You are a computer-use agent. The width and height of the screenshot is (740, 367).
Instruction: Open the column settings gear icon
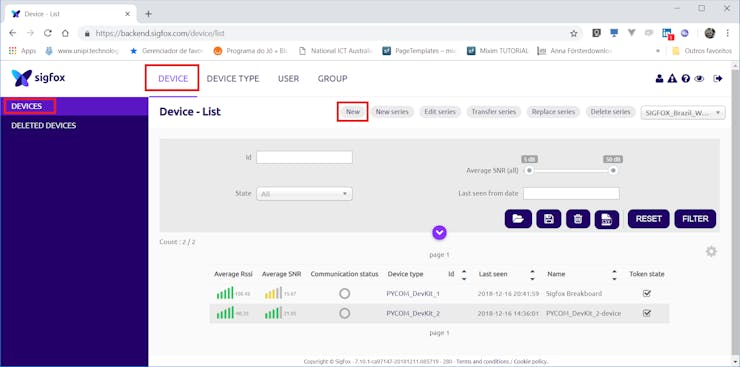[x=711, y=251]
